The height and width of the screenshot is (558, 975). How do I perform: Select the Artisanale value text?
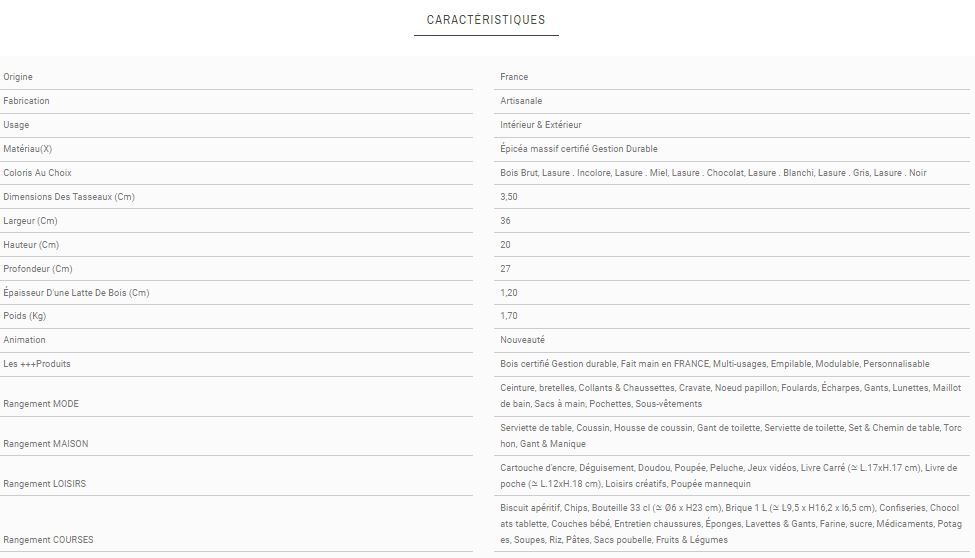521,101
